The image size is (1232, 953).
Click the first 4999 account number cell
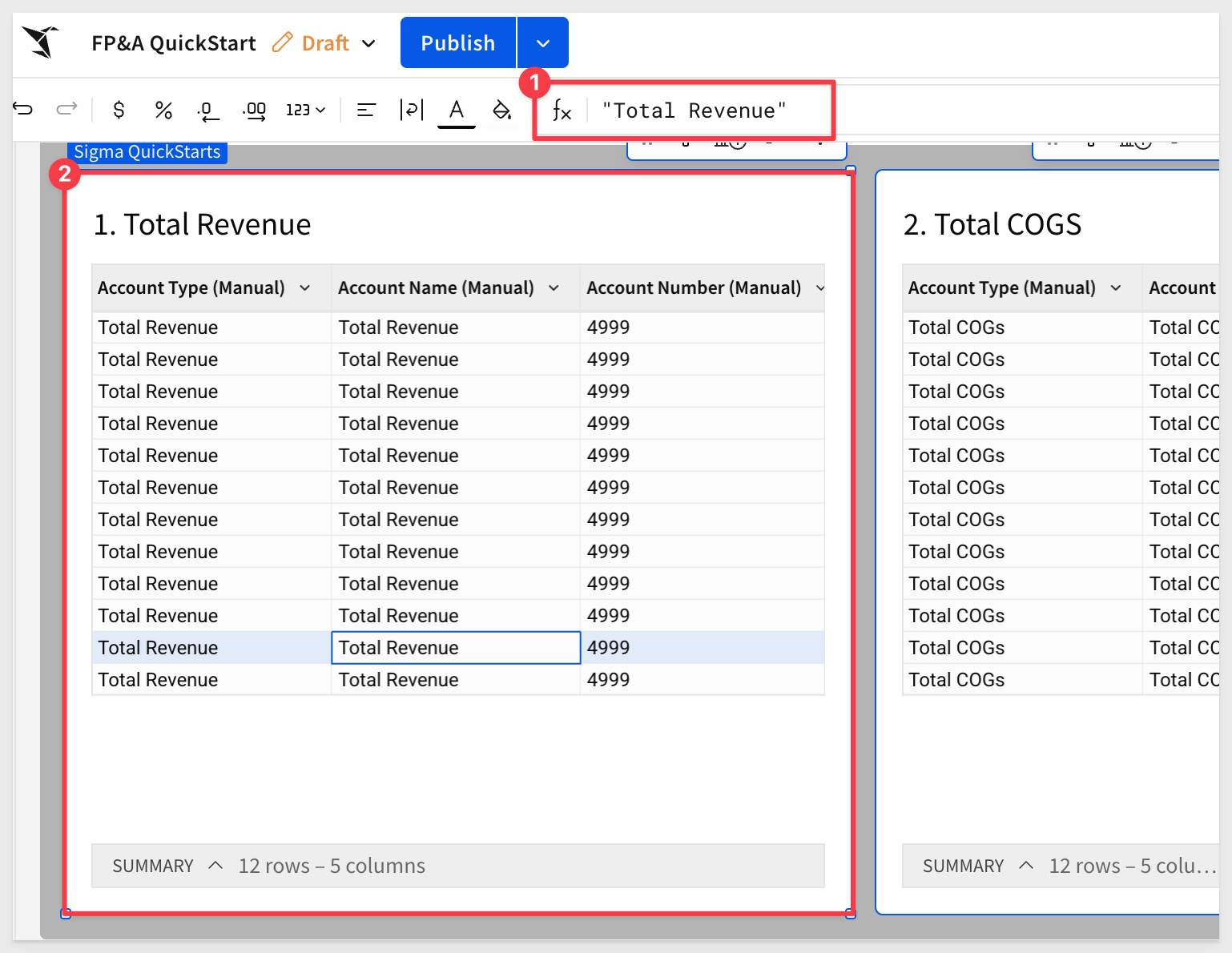tap(702, 328)
